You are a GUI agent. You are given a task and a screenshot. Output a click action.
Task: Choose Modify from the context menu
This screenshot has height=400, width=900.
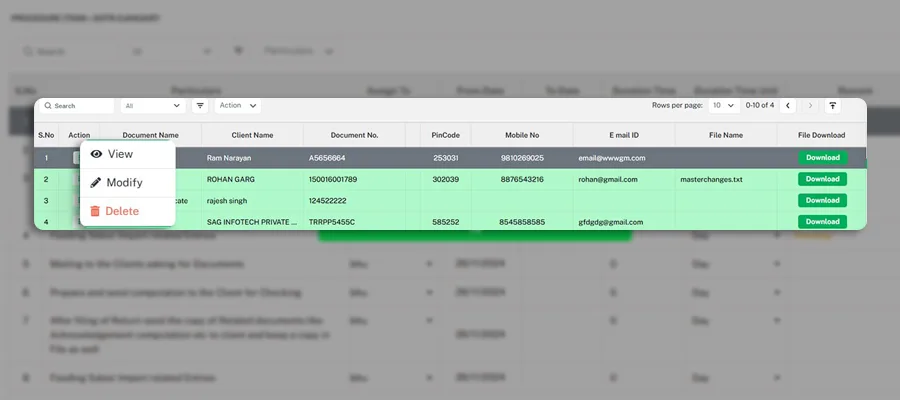pos(127,182)
